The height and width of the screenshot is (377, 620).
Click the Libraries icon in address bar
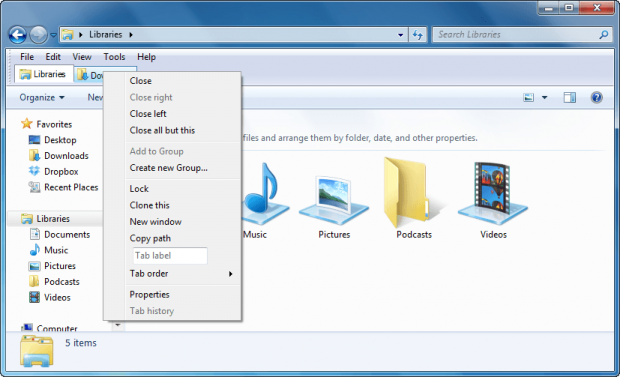click(x=68, y=35)
